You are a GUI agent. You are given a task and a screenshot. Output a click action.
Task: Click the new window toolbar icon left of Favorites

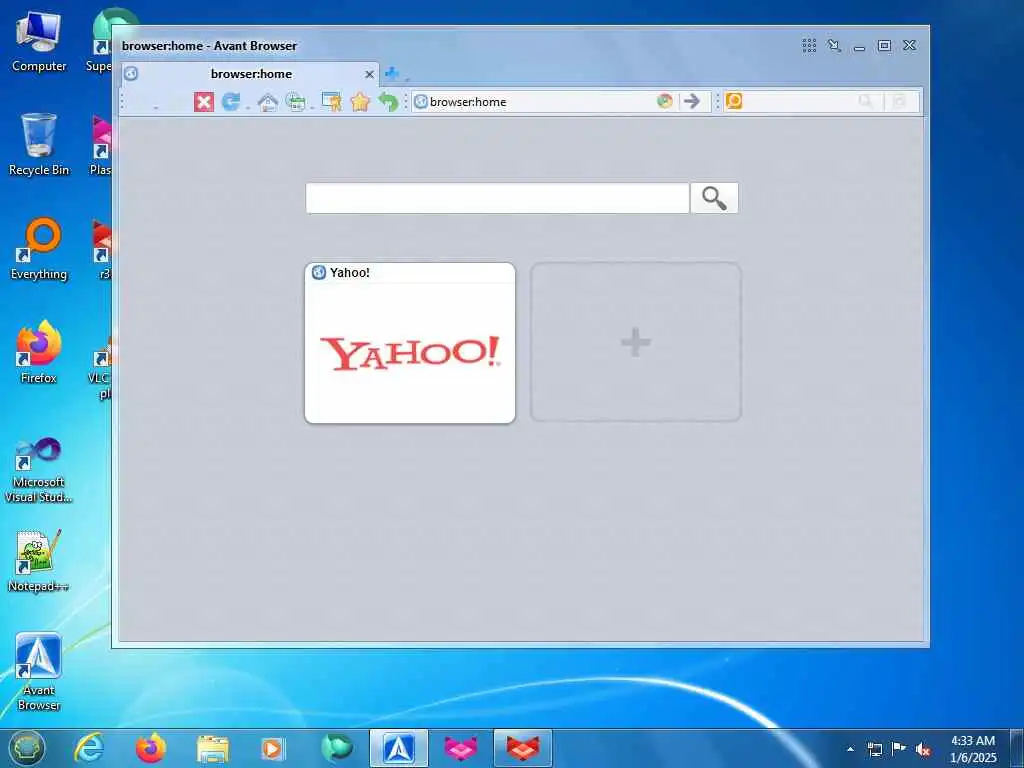point(296,102)
